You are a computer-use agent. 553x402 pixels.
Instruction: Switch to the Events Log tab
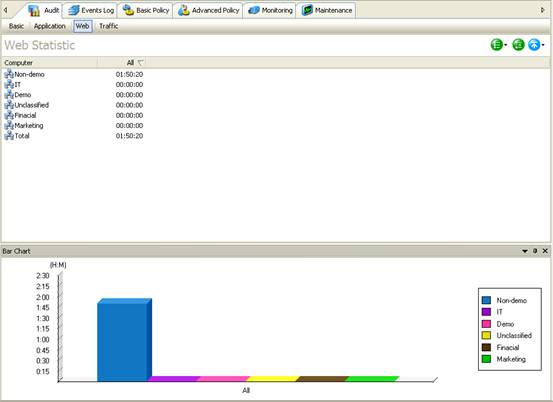[91, 11]
